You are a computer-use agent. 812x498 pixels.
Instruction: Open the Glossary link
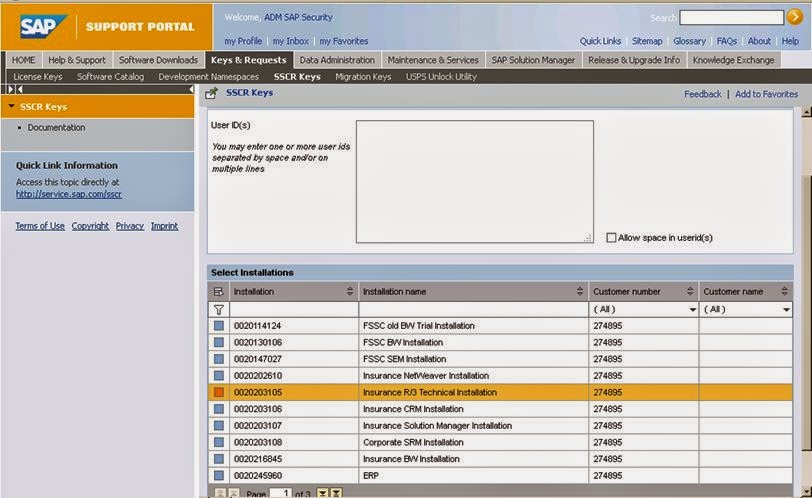point(689,41)
